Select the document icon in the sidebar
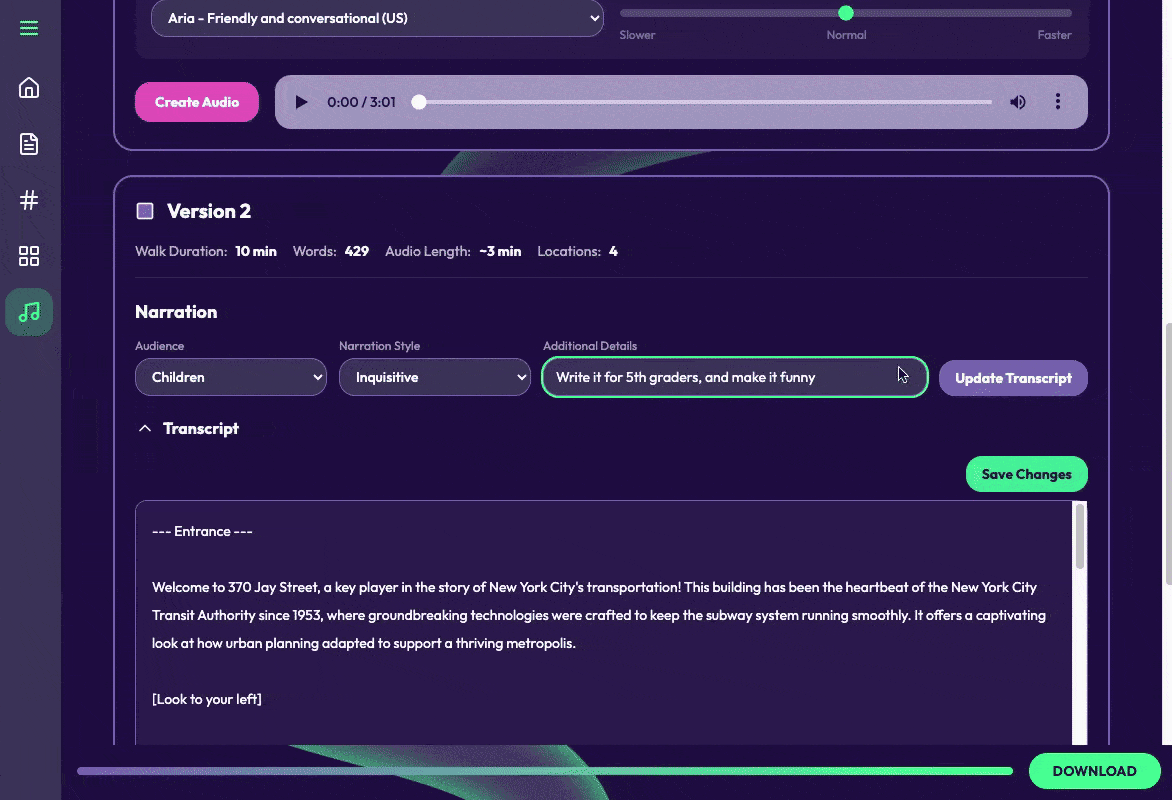This screenshot has height=800, width=1172. click(29, 144)
